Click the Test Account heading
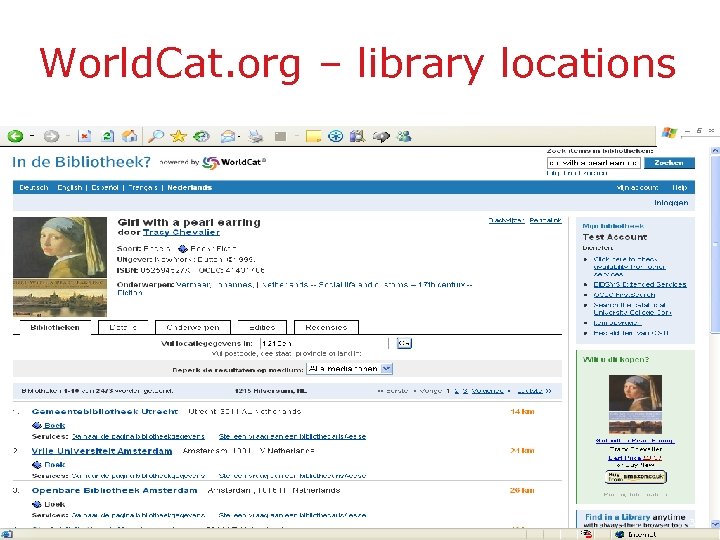720x540 pixels. click(615, 237)
